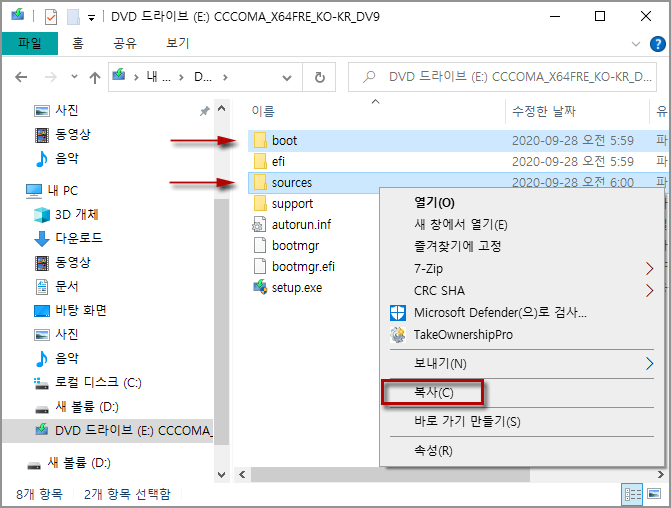Open the blue Help question mark icon
This screenshot has width=671, height=508.
[x=657, y=44]
